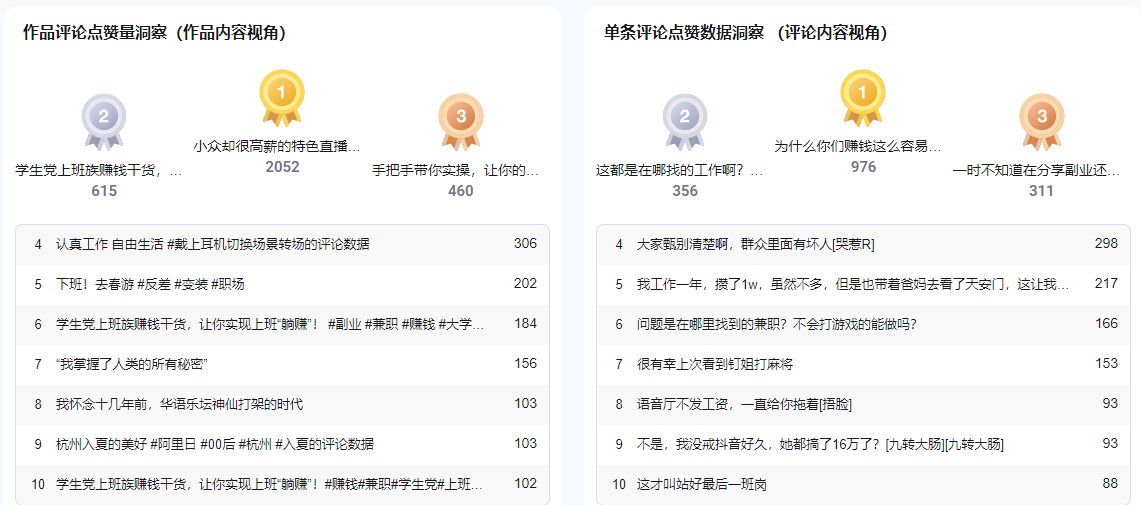Open top comment 为什么你们赚钱这么容易

coord(858,146)
